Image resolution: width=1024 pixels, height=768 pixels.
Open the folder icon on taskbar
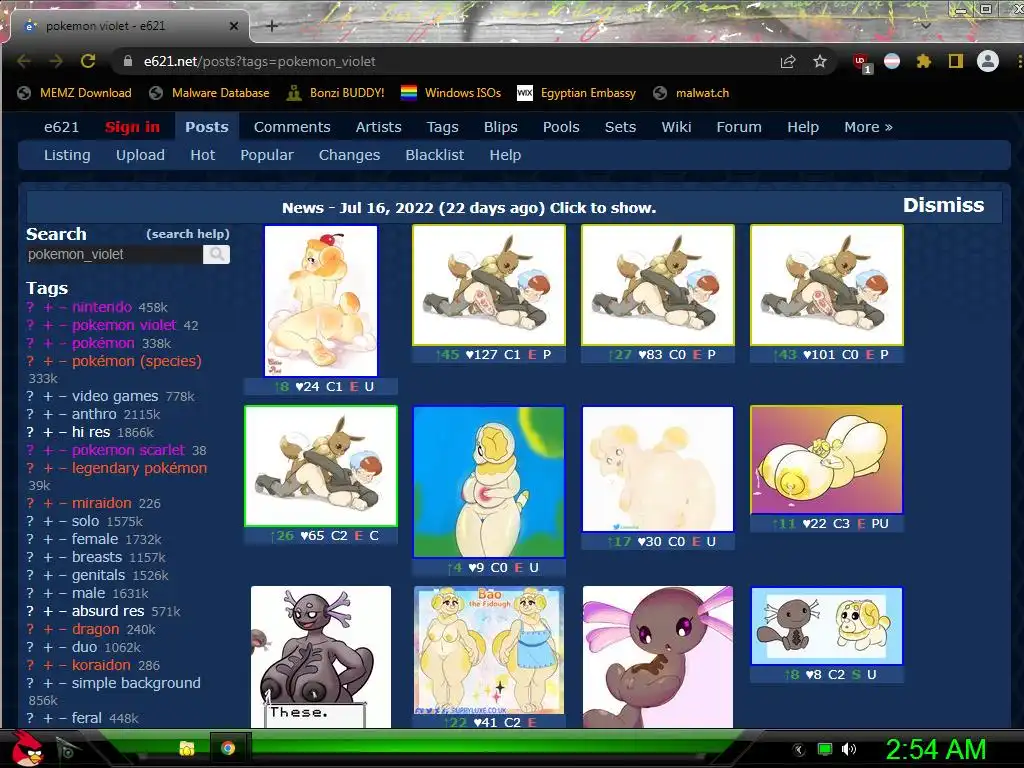(x=187, y=748)
